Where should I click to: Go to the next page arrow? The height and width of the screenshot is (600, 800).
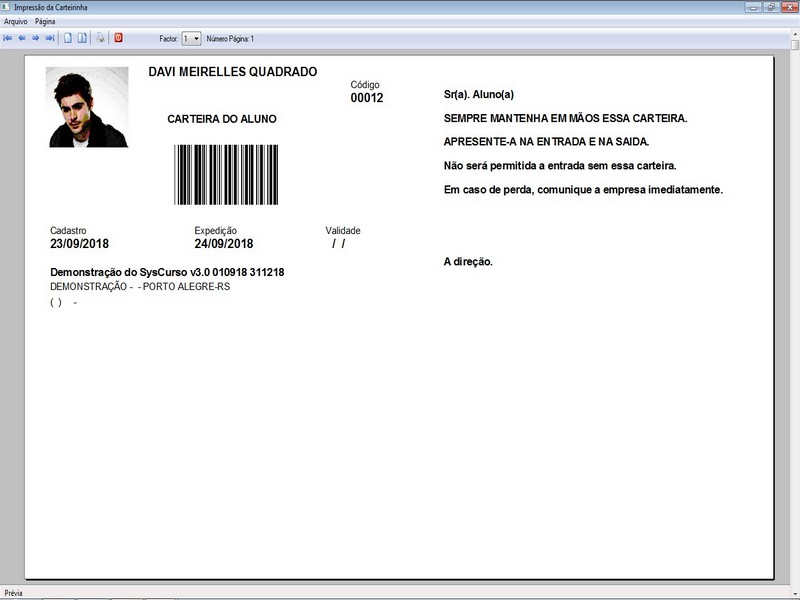(36, 38)
